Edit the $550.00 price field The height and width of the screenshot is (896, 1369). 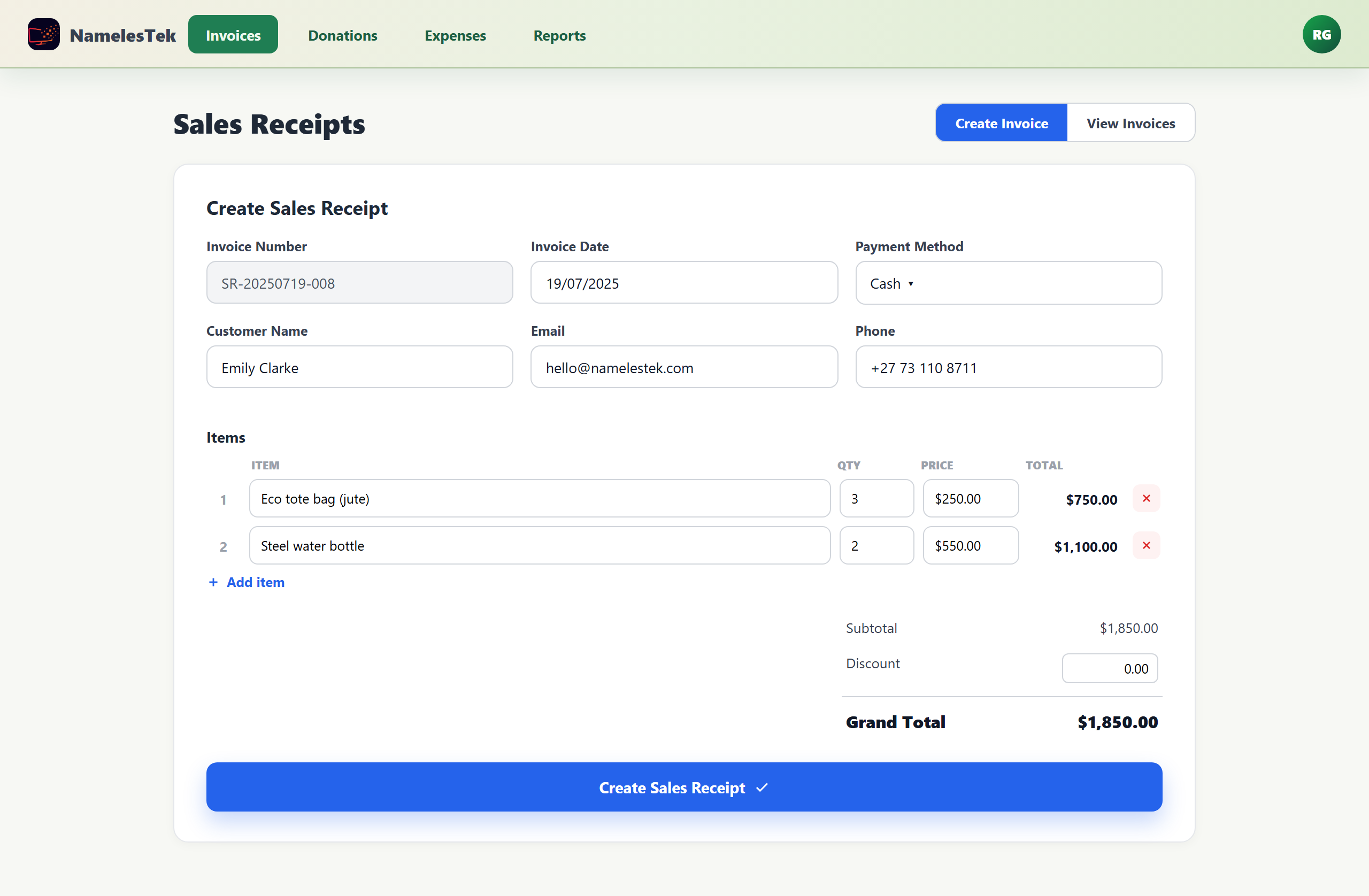tap(971, 545)
